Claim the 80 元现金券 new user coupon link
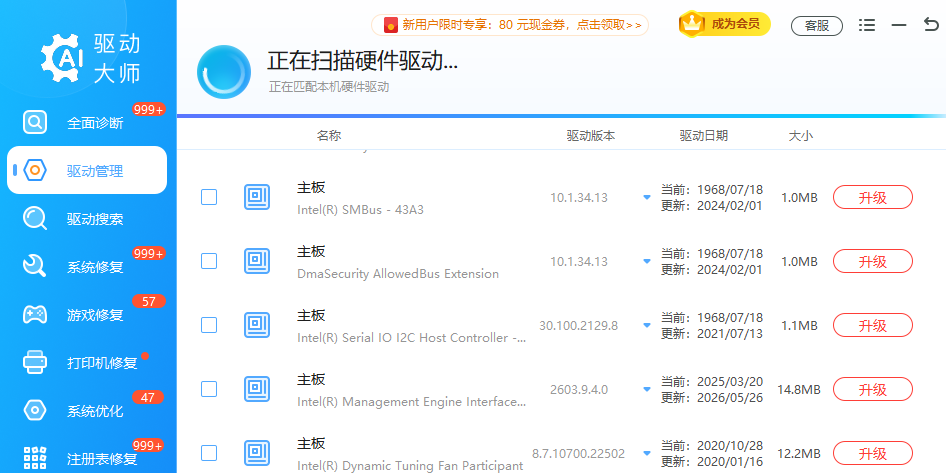The image size is (946, 473). [510, 25]
